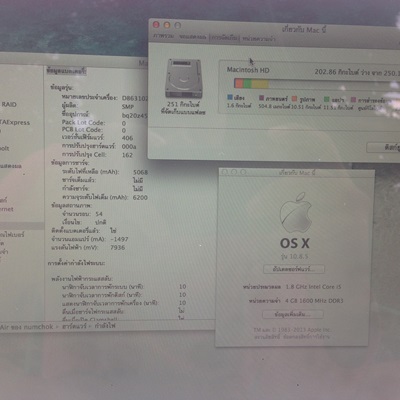
Task: Click the manufacturer value "SMP"
Action: [128, 107]
